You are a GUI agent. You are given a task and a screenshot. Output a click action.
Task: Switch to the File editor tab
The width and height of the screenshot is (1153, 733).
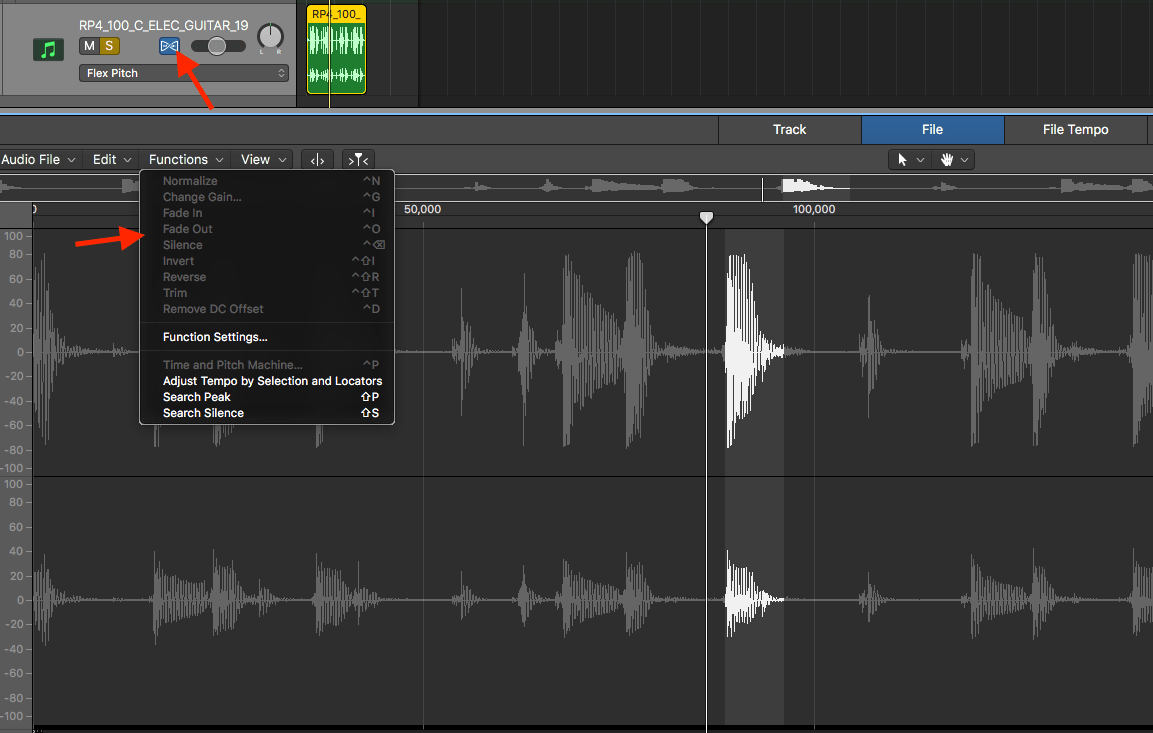point(932,129)
